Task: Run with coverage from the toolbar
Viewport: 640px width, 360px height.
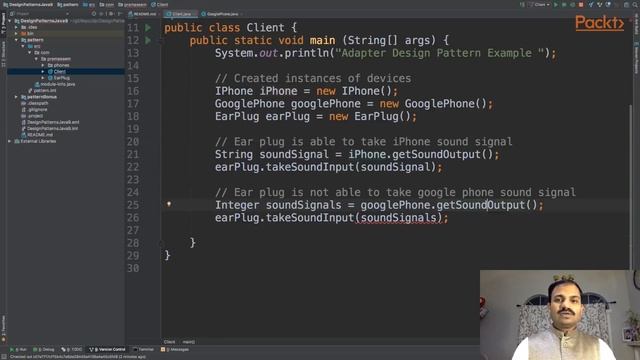Action: point(573,5)
